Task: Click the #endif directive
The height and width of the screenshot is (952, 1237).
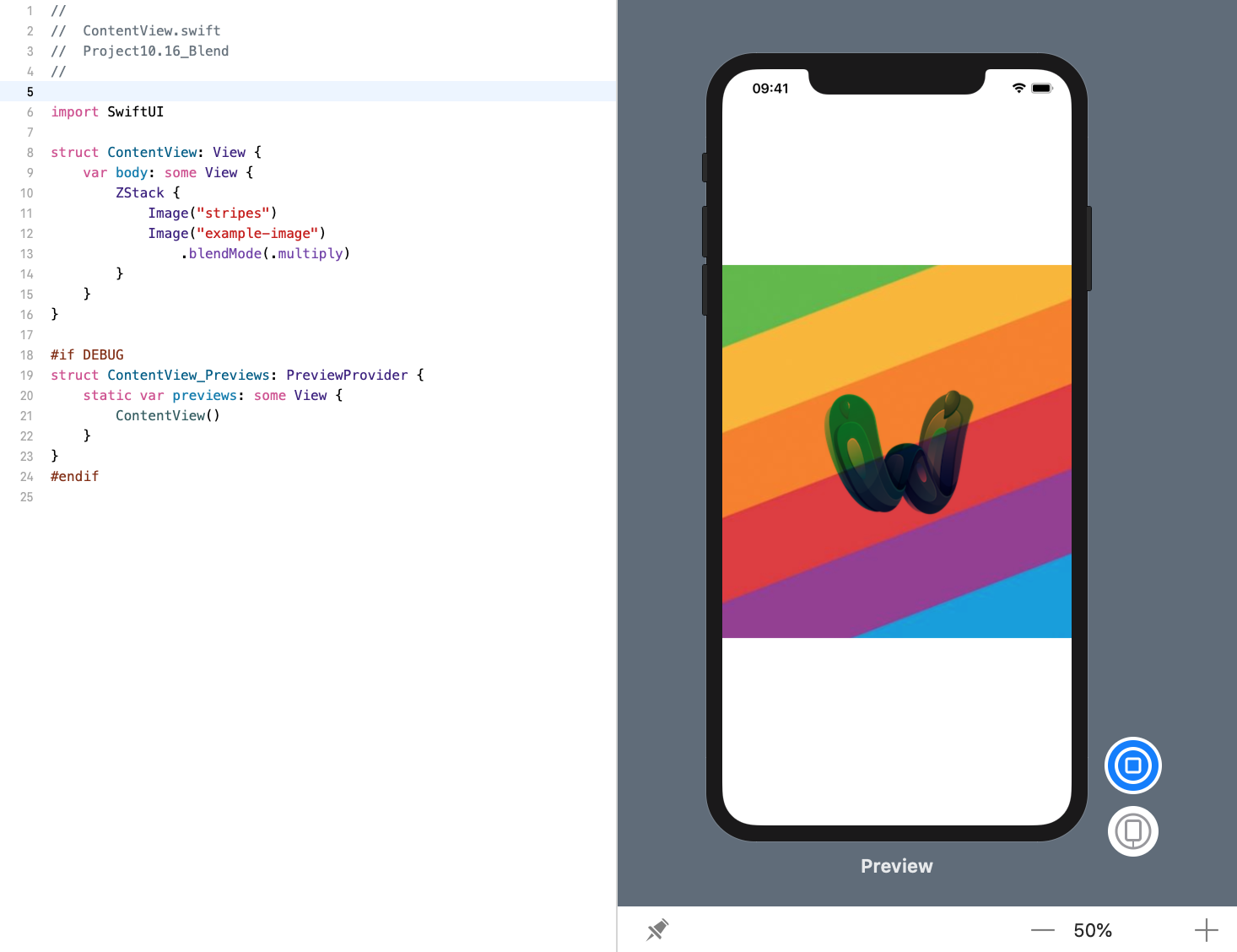Action: click(74, 476)
